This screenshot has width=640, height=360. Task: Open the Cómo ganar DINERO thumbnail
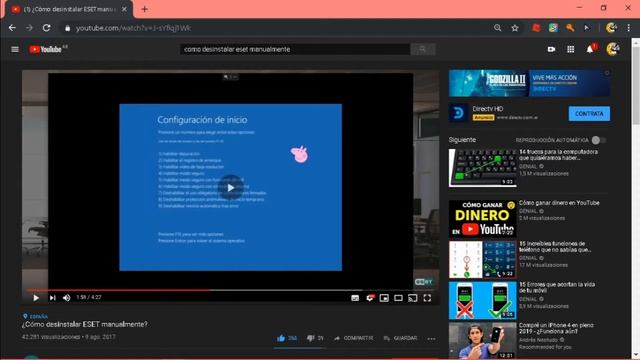point(482,219)
